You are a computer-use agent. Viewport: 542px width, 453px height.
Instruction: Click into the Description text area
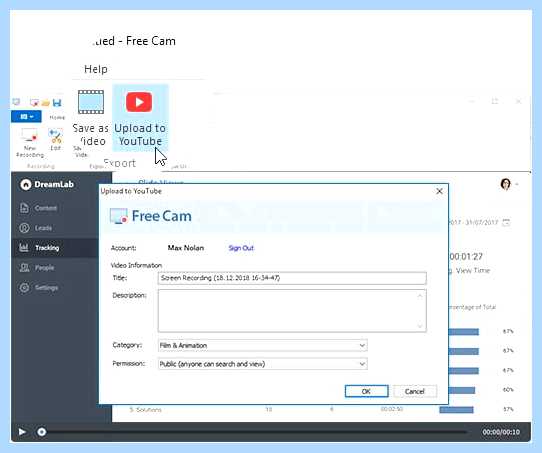point(292,311)
